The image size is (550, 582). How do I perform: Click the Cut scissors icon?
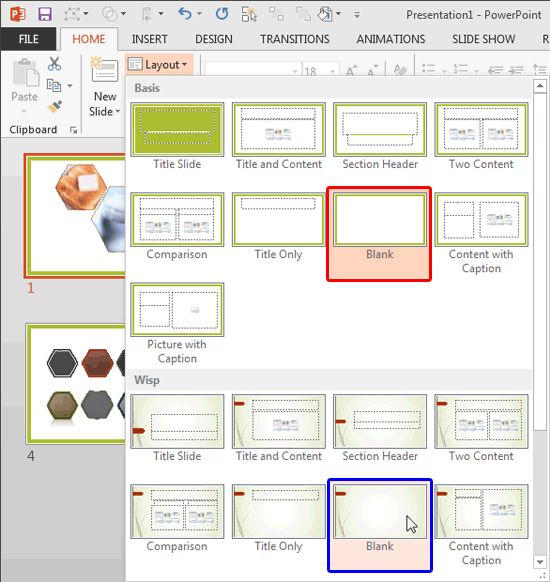coord(54,64)
